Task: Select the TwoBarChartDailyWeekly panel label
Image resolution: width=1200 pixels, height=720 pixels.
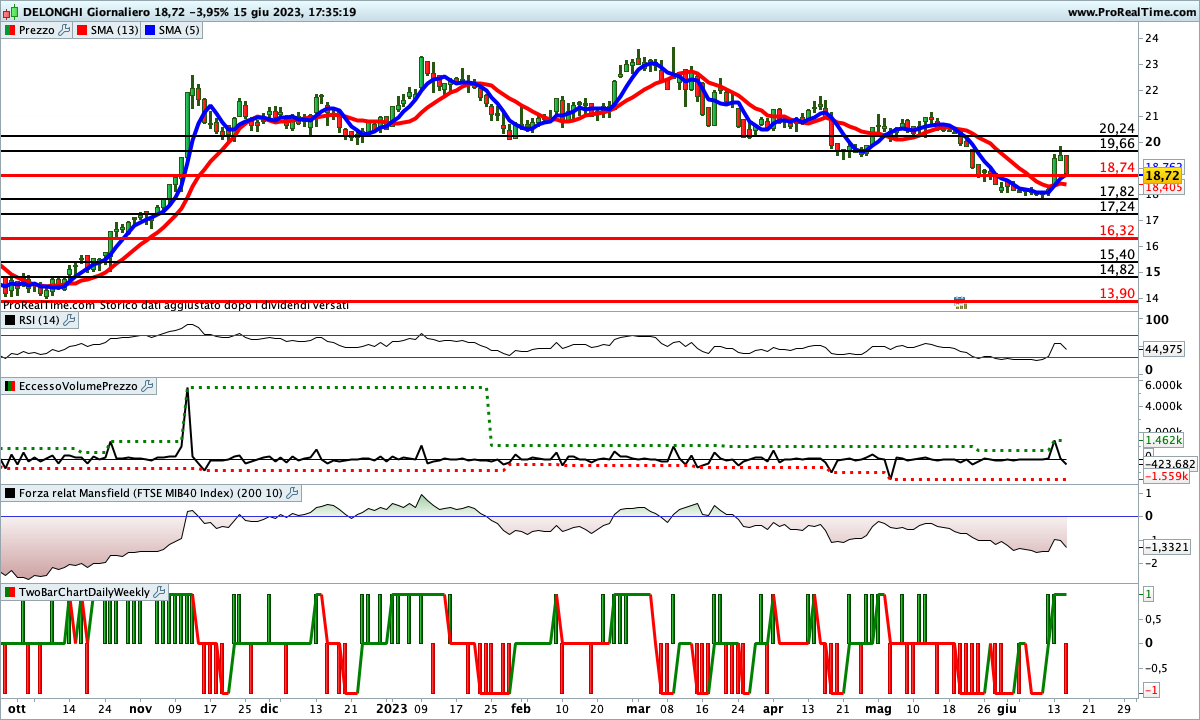Action: (85, 592)
